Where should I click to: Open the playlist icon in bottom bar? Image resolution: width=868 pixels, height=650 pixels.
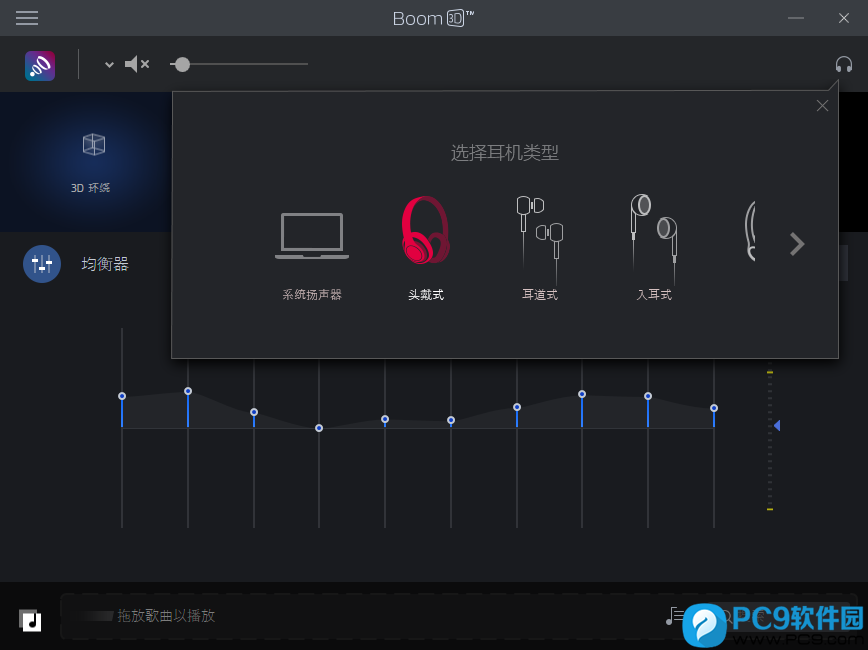(x=676, y=616)
